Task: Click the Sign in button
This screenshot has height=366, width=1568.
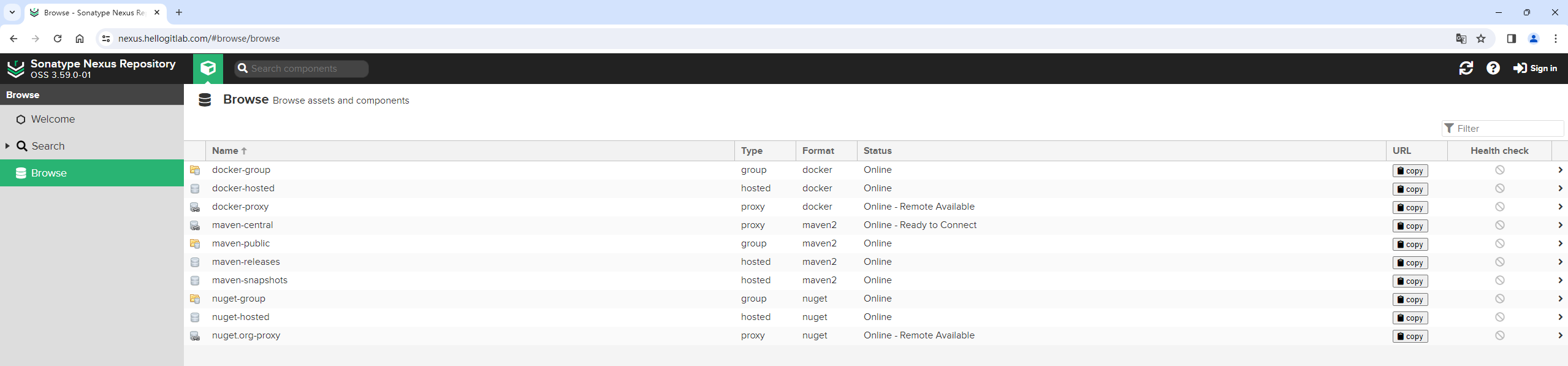Action: (x=1535, y=68)
